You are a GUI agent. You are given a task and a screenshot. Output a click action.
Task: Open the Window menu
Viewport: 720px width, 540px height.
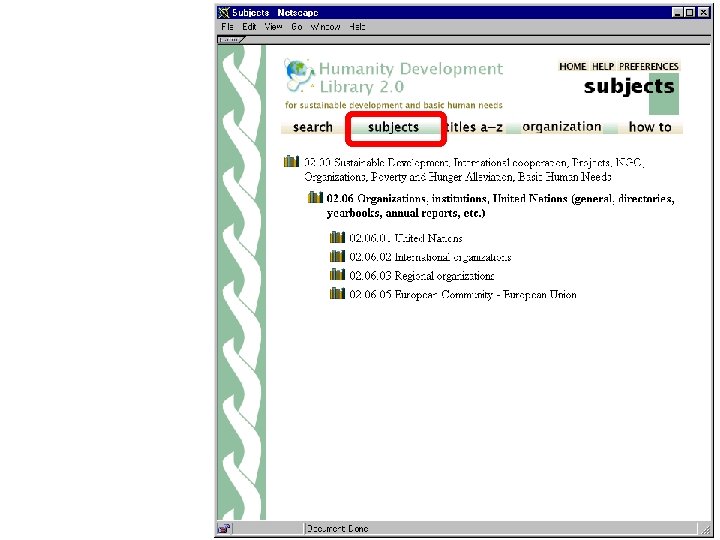[x=326, y=27]
